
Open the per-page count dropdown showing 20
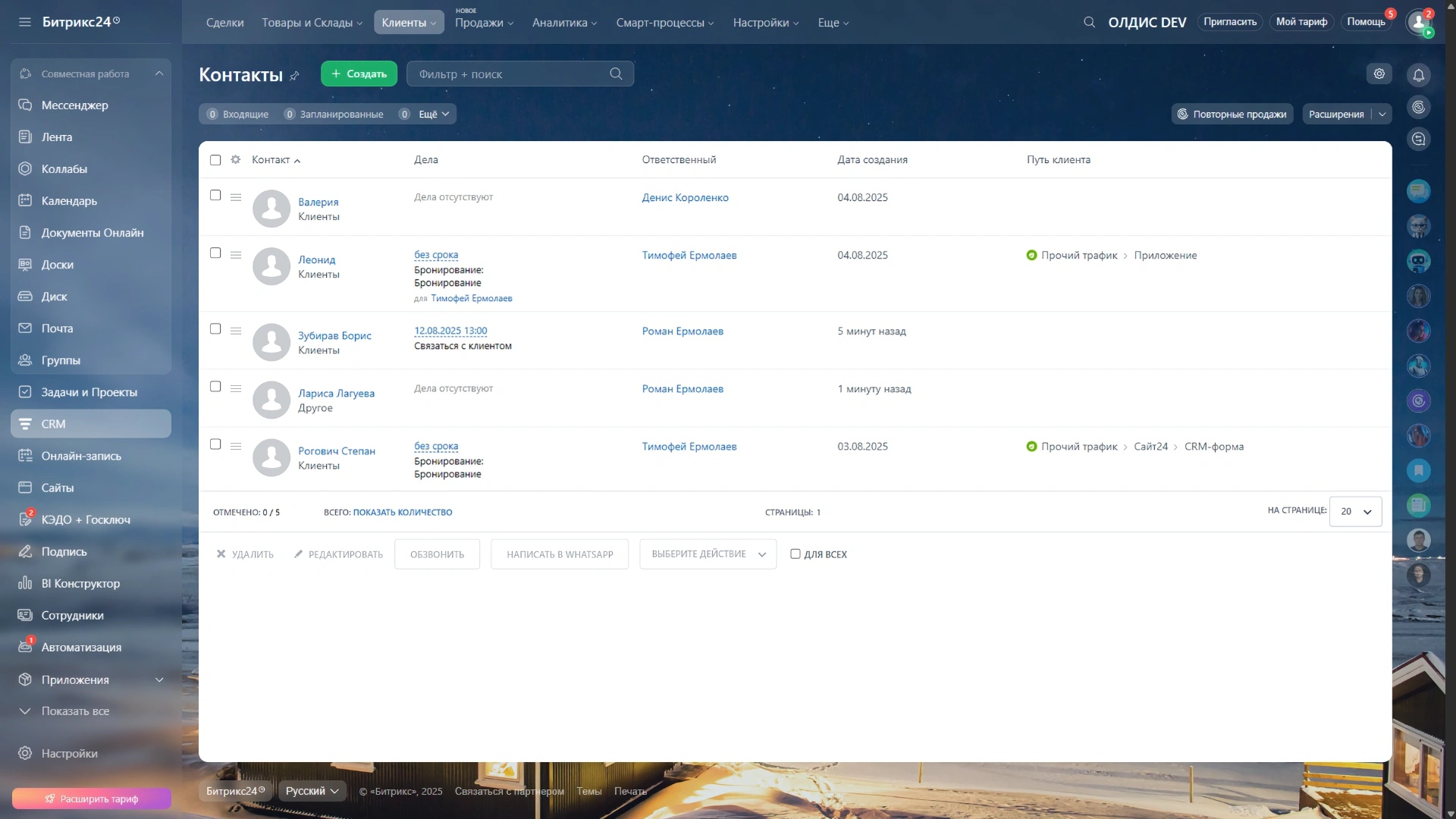pos(1355,512)
